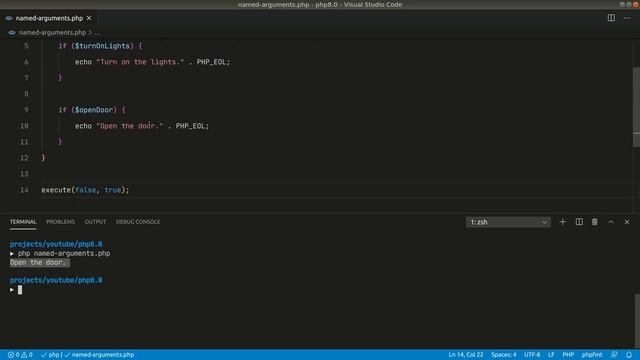Image resolution: width=640 pixels, height=360 pixels.
Task: Switch to the TERMINAL panel tab
Action: click(23, 222)
